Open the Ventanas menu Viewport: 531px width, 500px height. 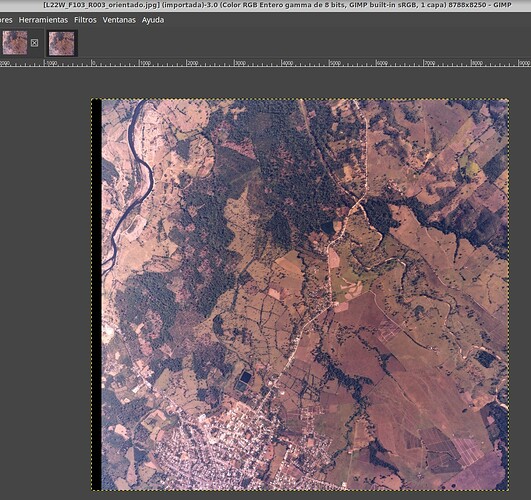click(x=119, y=20)
